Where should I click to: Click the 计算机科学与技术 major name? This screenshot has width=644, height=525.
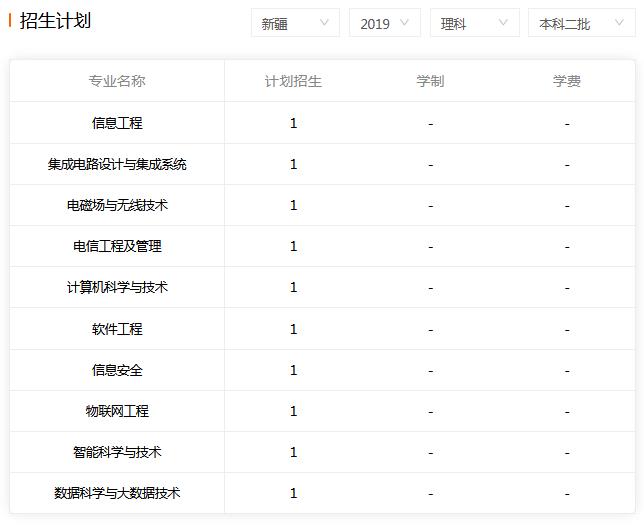[x=117, y=287]
